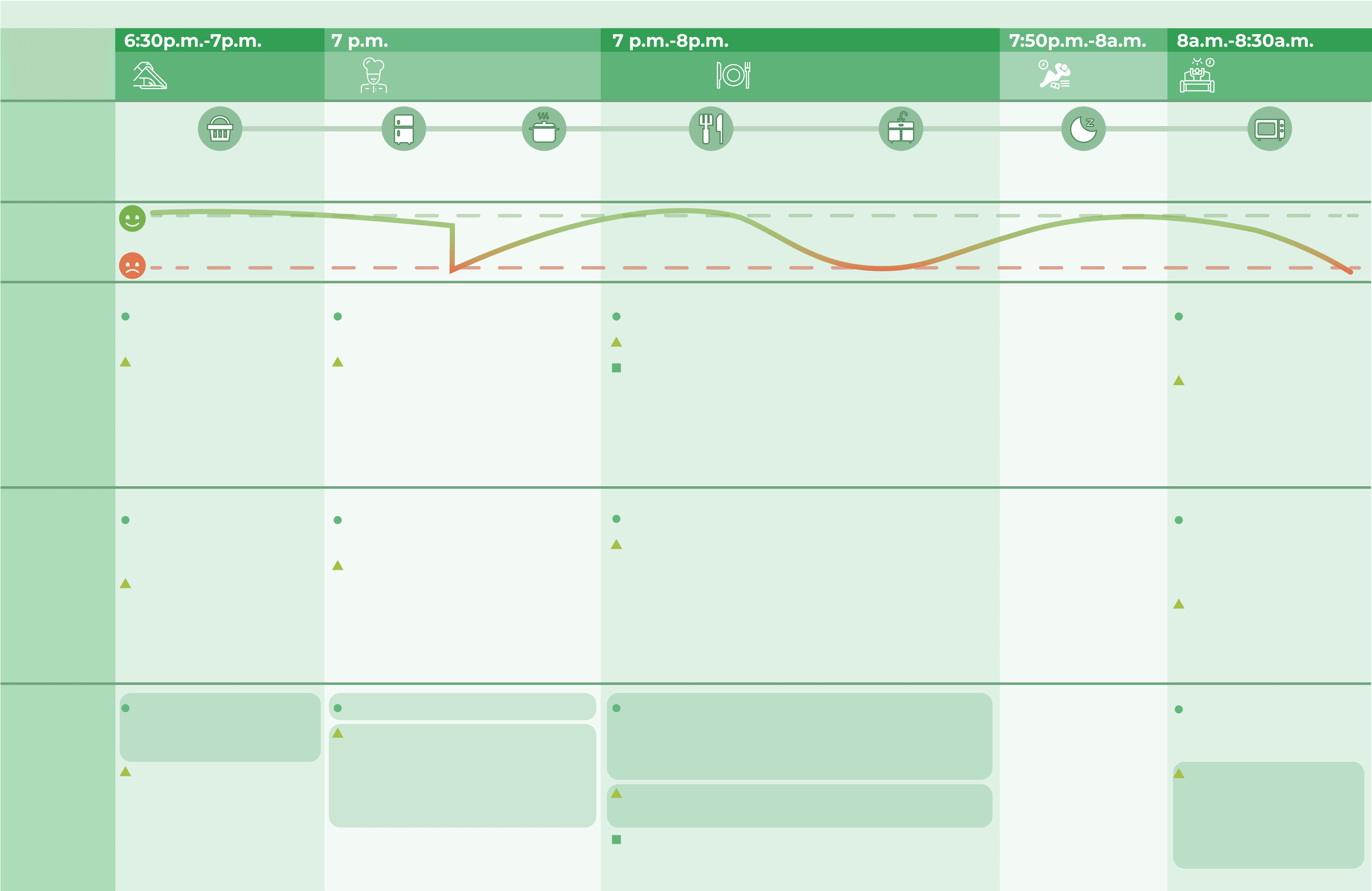This screenshot has height=891, width=1372.
Task: Click the shopping basket timeline icon
Action: tap(220, 129)
